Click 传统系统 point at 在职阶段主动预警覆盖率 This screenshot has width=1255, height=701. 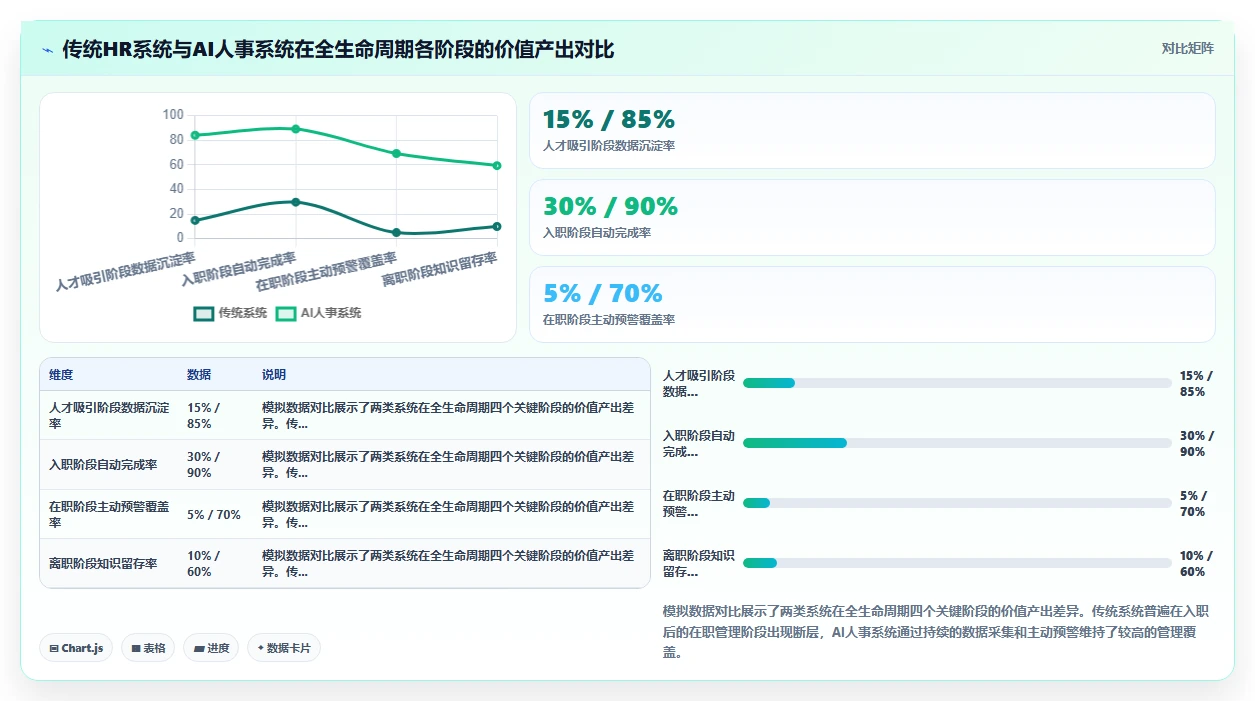click(396, 232)
